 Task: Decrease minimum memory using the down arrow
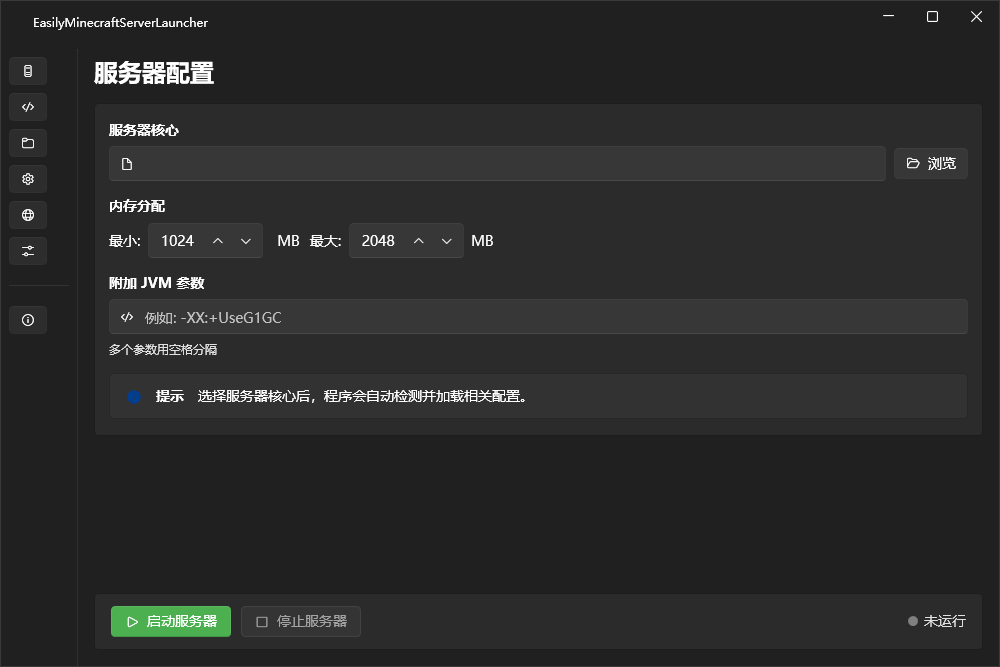click(x=246, y=240)
